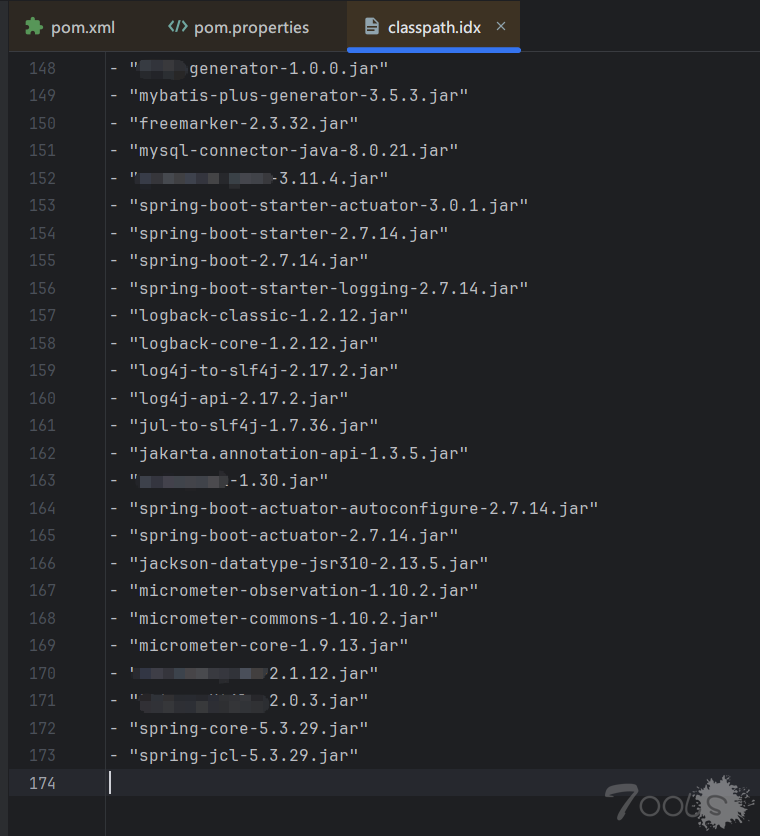This screenshot has height=836, width=760.
Task: Click line "logback-classic-1.2.12.jar"
Action: [268, 316]
